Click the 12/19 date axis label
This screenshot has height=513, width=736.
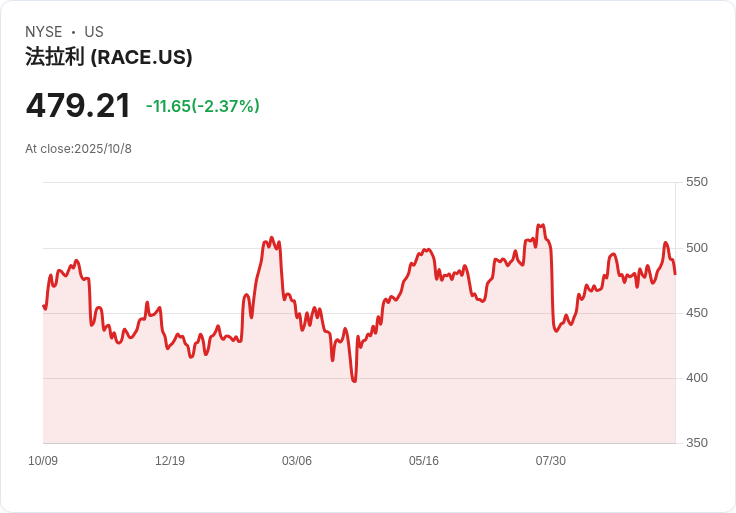[x=170, y=461]
